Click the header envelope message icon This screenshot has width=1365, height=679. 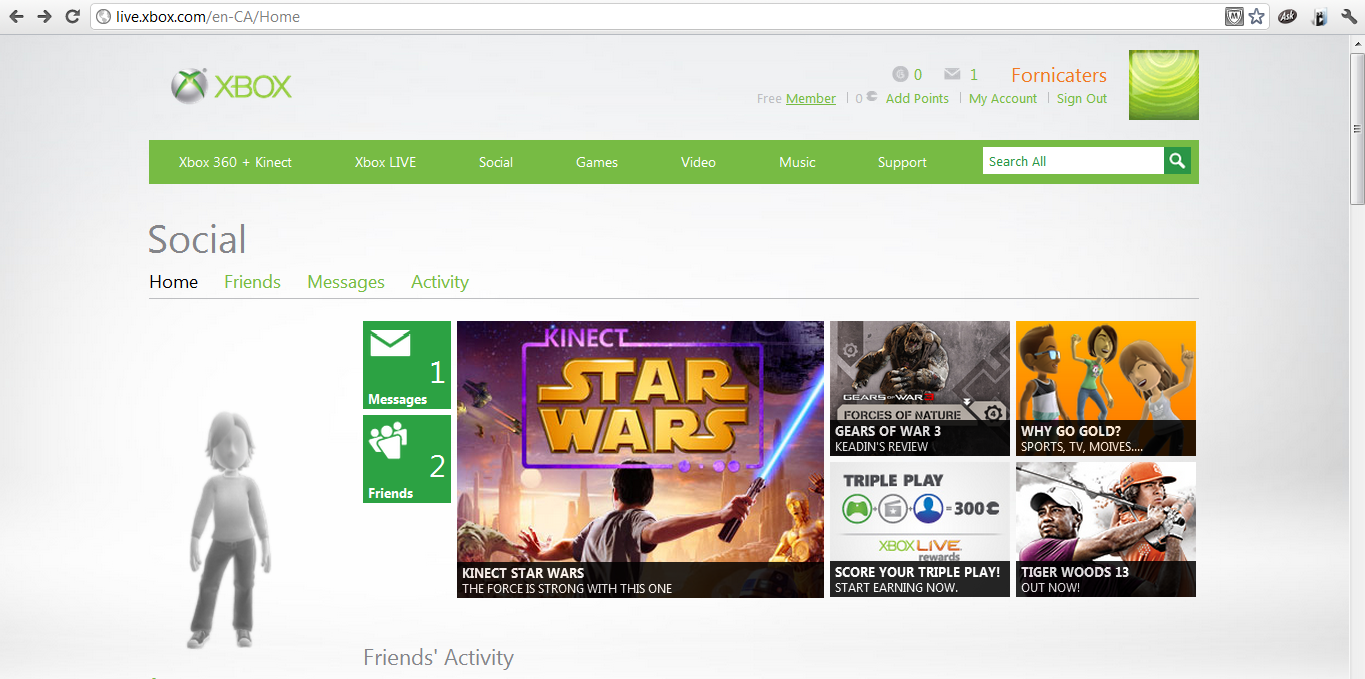point(952,74)
